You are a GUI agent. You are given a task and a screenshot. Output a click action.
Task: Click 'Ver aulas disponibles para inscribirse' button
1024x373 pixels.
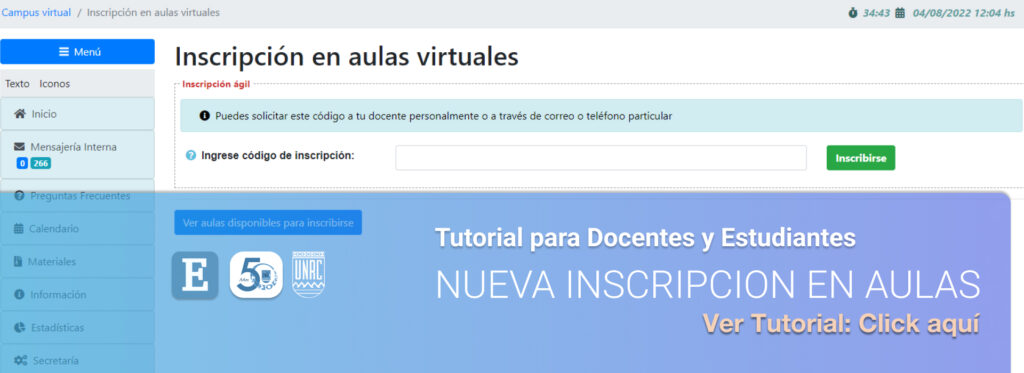point(268,223)
